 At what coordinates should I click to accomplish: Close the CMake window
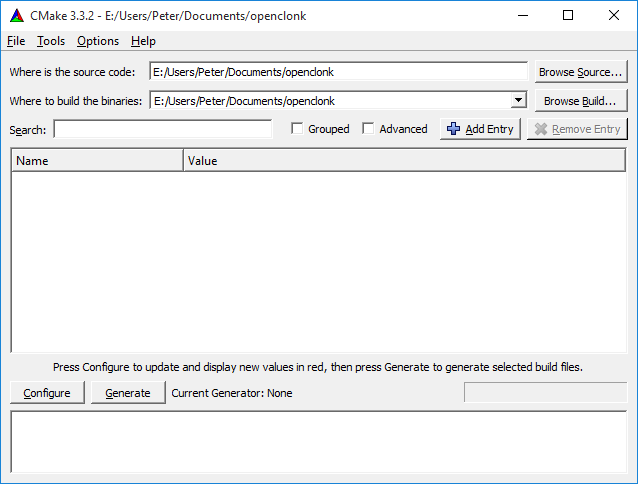pyautogui.click(x=614, y=15)
